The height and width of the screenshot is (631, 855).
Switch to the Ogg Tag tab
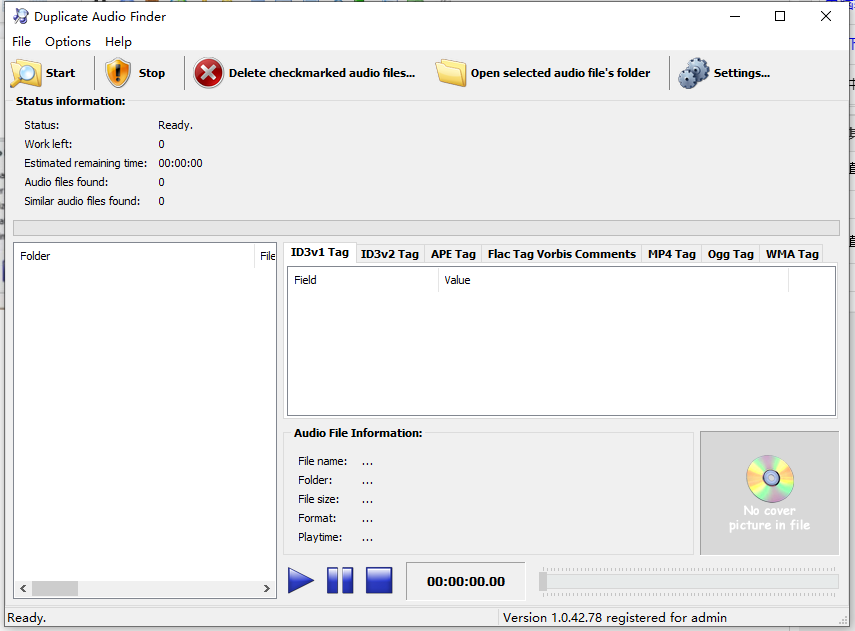click(731, 254)
